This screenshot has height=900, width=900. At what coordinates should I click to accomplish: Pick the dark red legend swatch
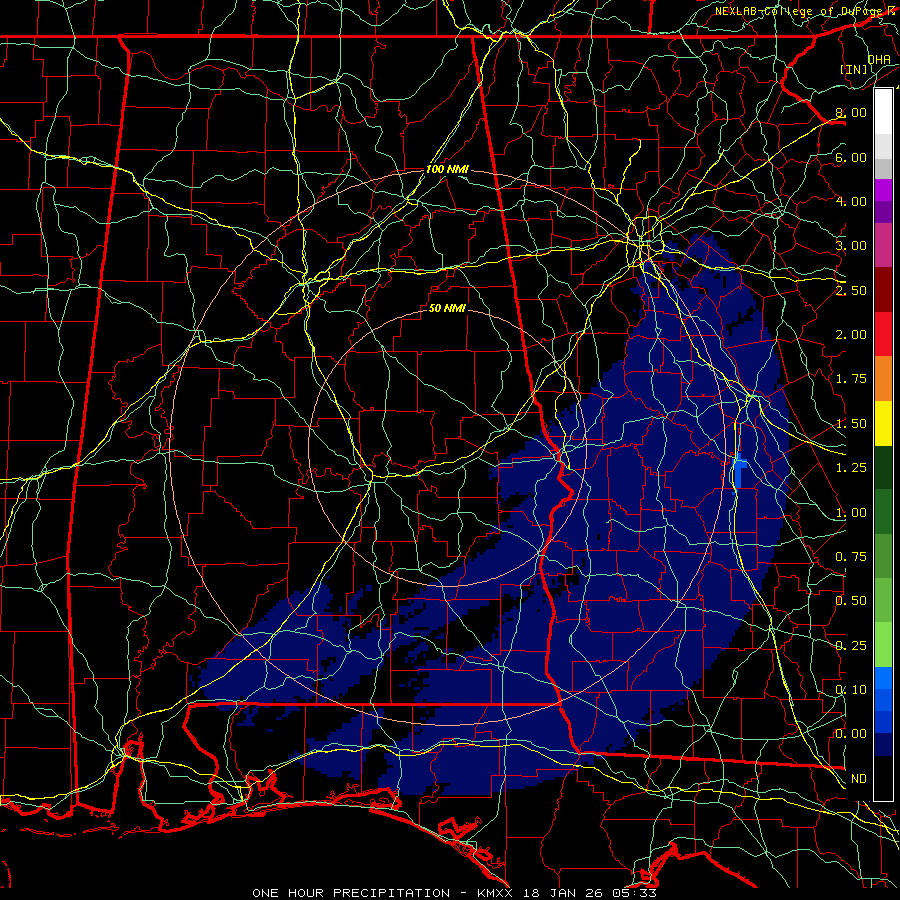pyautogui.click(x=883, y=290)
